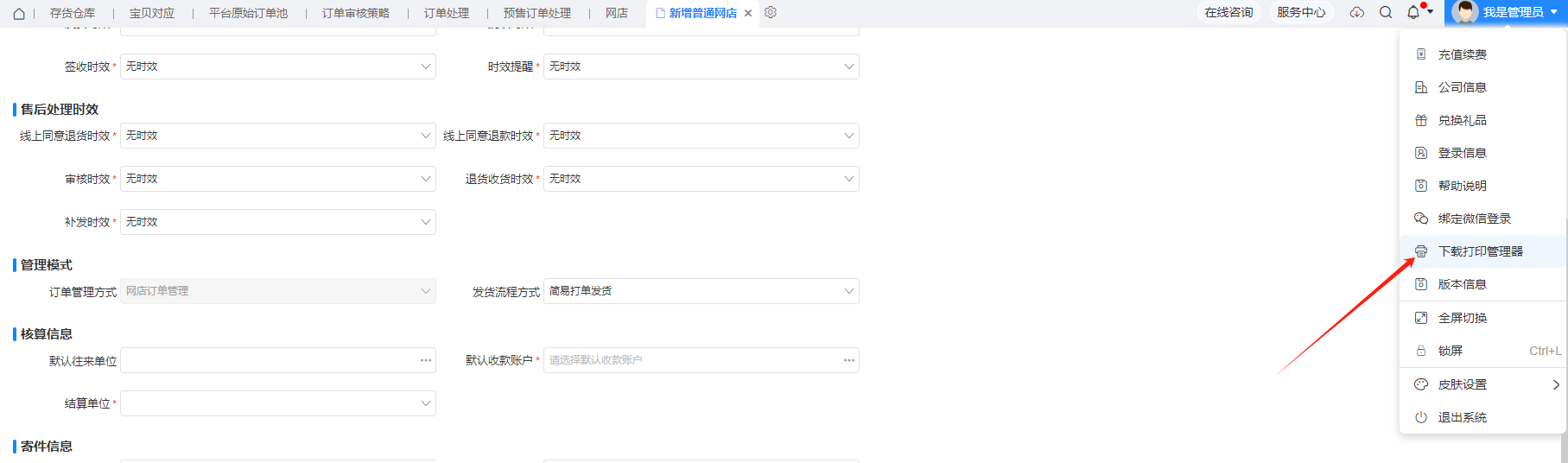This screenshot has width=1568, height=463.
Task: Click the 默认收款账户 input field
Action: click(x=701, y=360)
